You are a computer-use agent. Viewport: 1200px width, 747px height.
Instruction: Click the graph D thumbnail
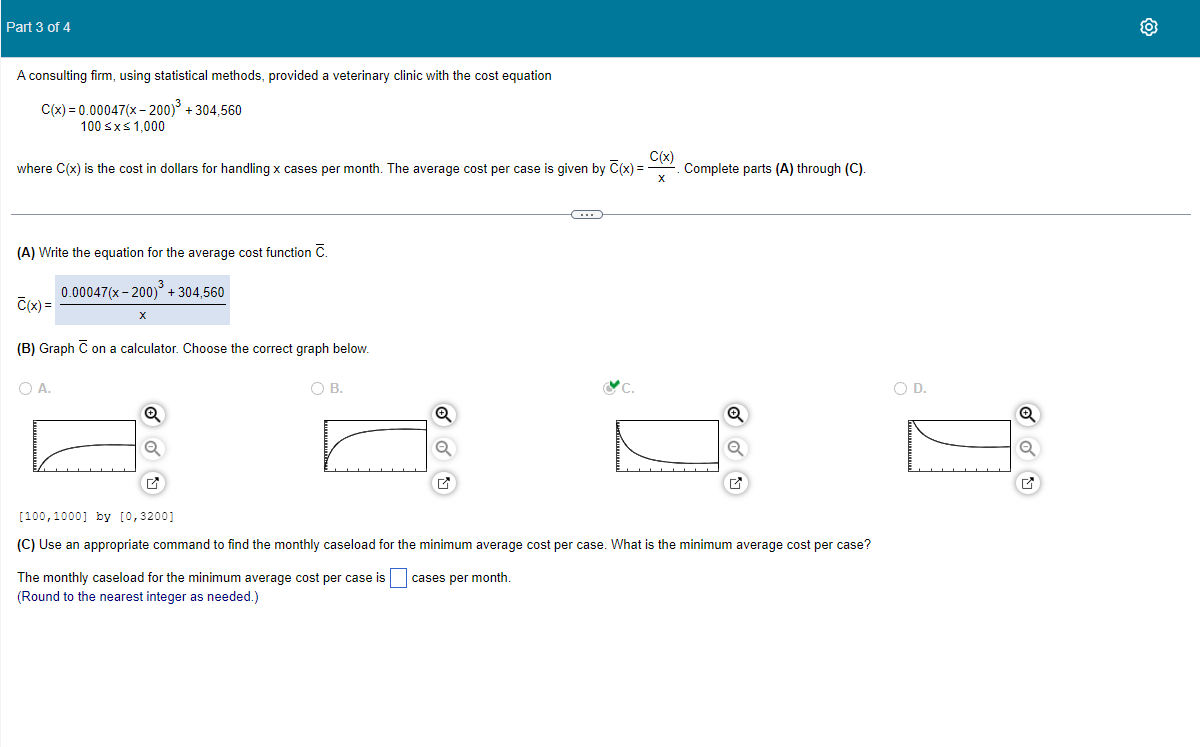[960, 445]
